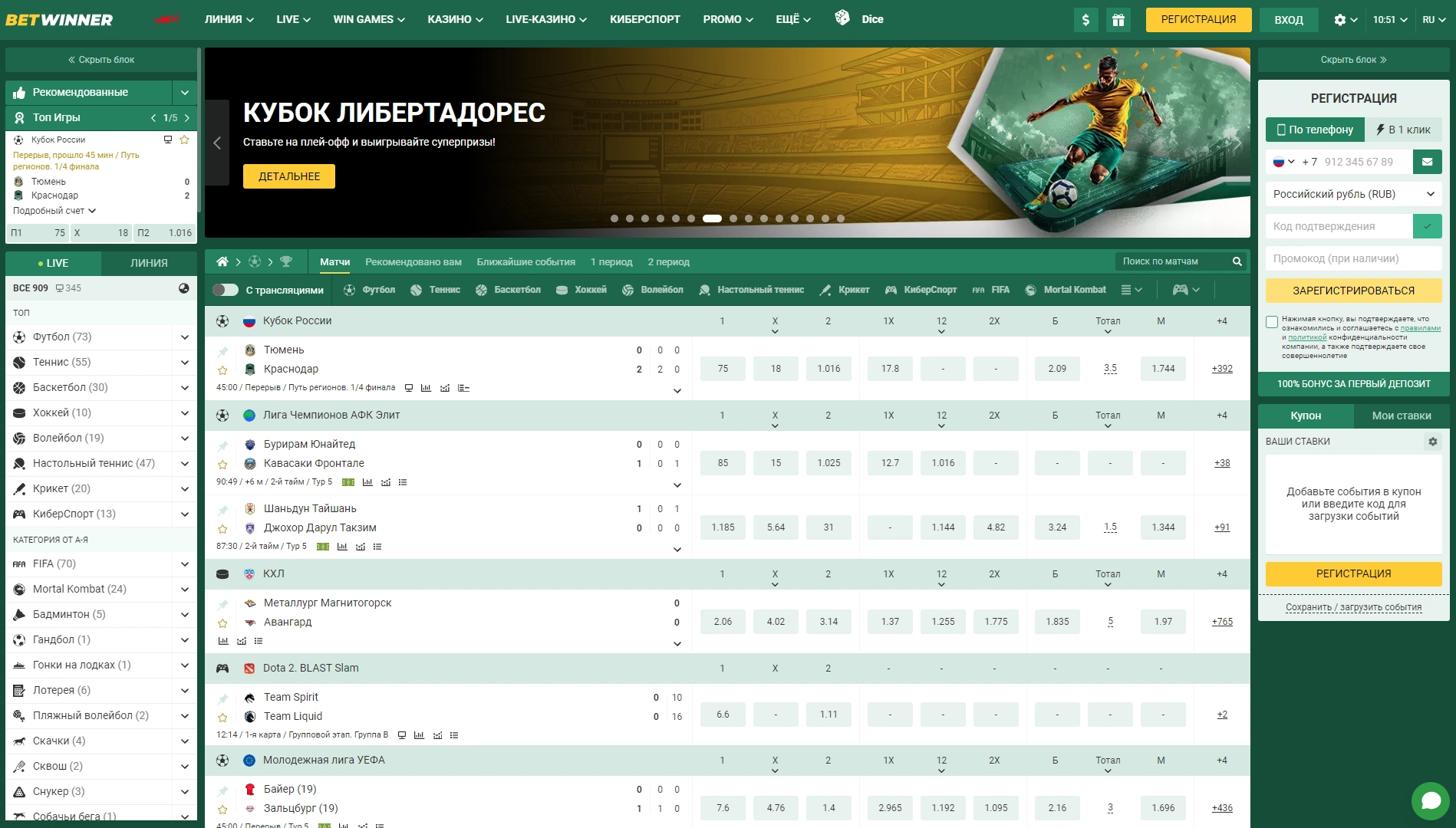Go to home icon in breadcrumb
The height and width of the screenshot is (828, 1456).
[x=222, y=261]
